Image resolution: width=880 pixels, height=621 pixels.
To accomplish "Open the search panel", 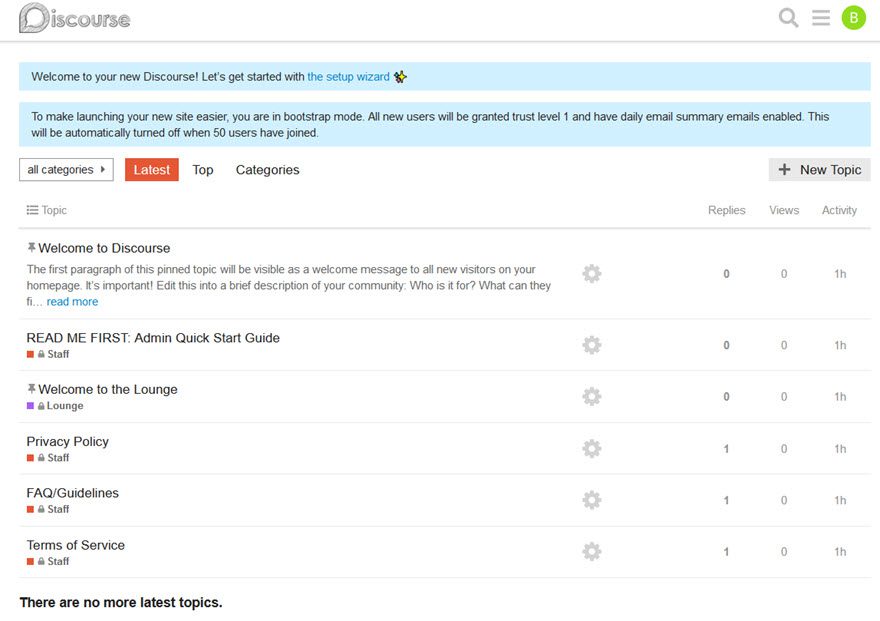I will coord(787,17).
